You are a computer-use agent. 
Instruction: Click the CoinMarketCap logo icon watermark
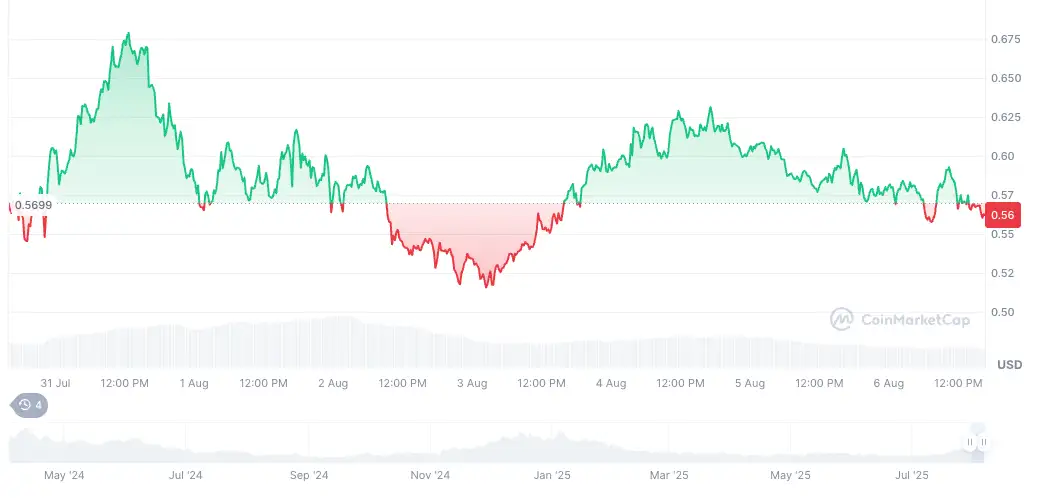842,319
